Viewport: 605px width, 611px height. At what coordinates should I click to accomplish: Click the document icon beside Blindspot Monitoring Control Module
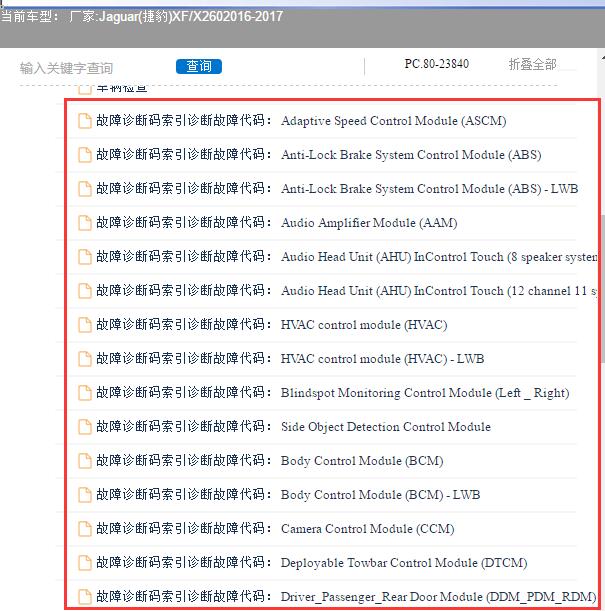click(x=85, y=393)
